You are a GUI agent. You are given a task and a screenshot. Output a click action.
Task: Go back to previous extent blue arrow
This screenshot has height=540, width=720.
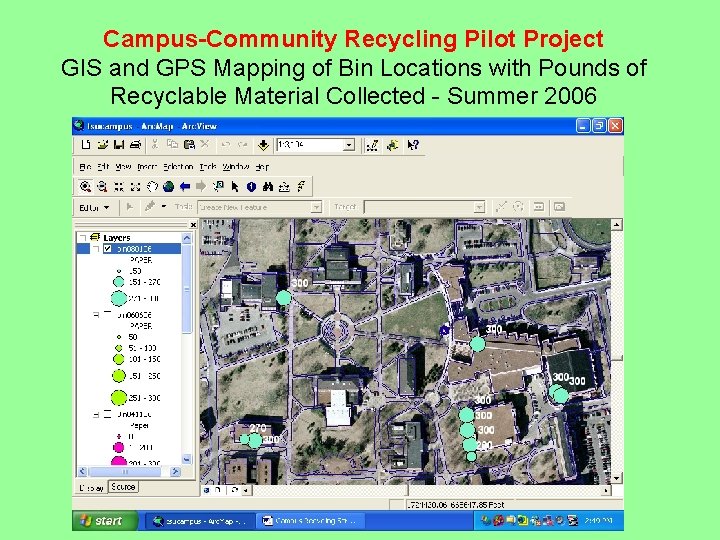click(185, 186)
